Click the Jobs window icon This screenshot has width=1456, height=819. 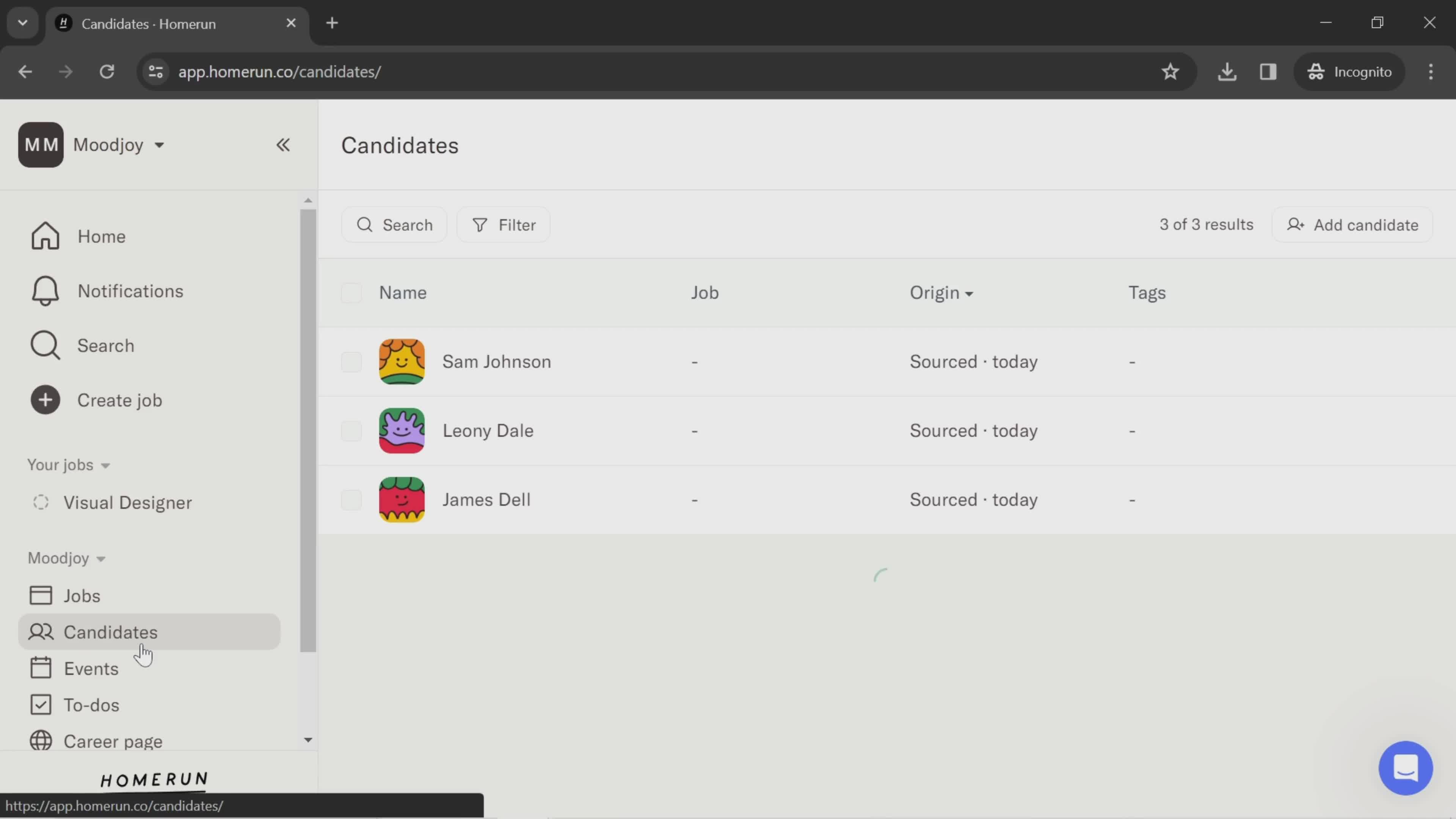click(x=41, y=596)
